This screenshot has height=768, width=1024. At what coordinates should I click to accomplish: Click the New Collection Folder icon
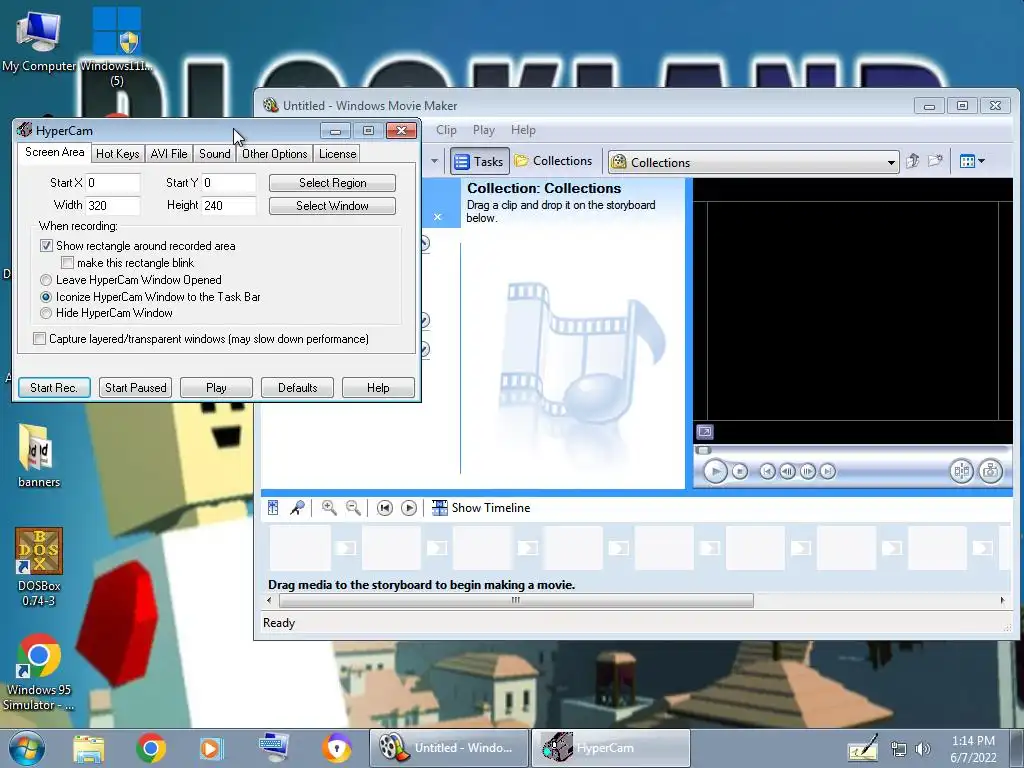click(x=935, y=161)
